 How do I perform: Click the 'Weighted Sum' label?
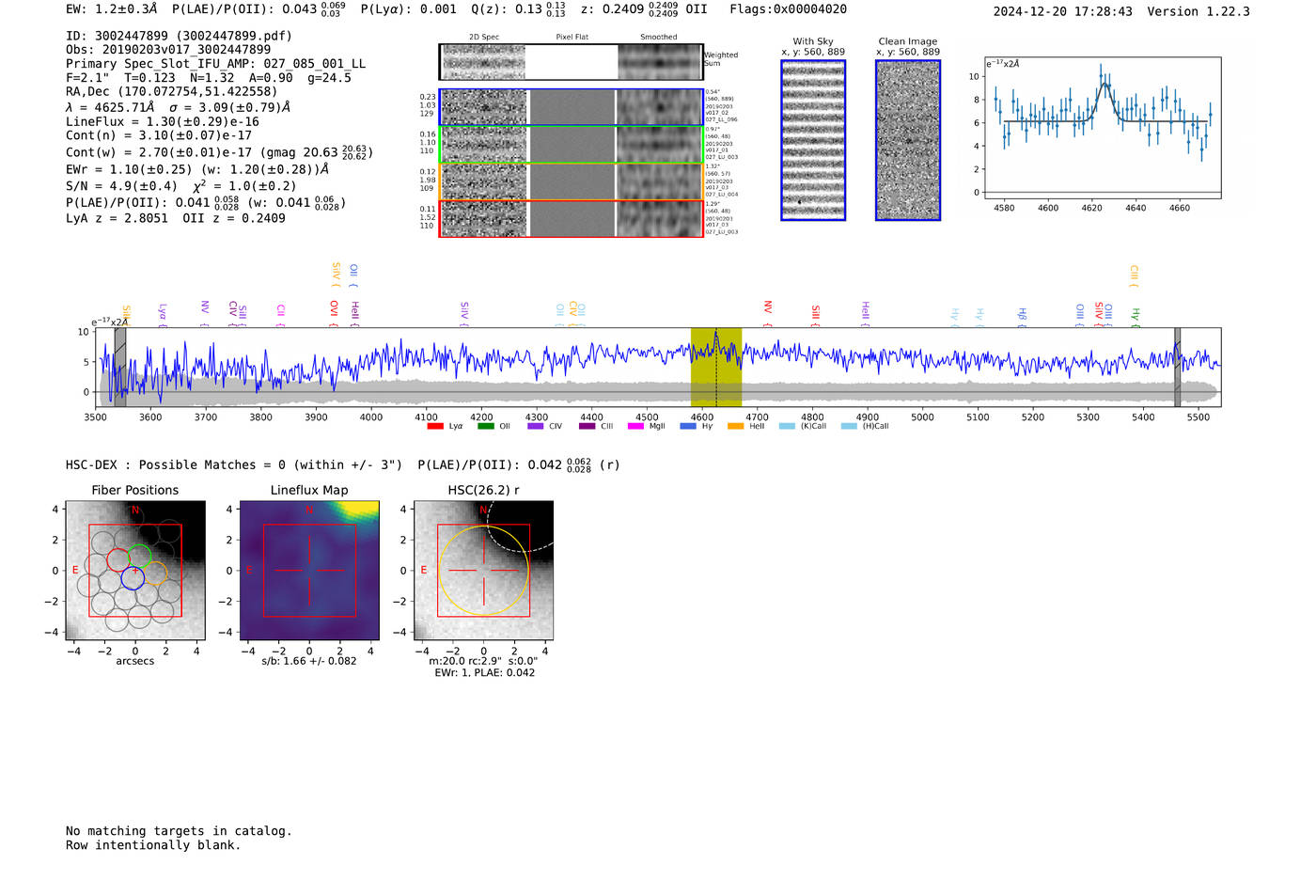click(x=721, y=59)
